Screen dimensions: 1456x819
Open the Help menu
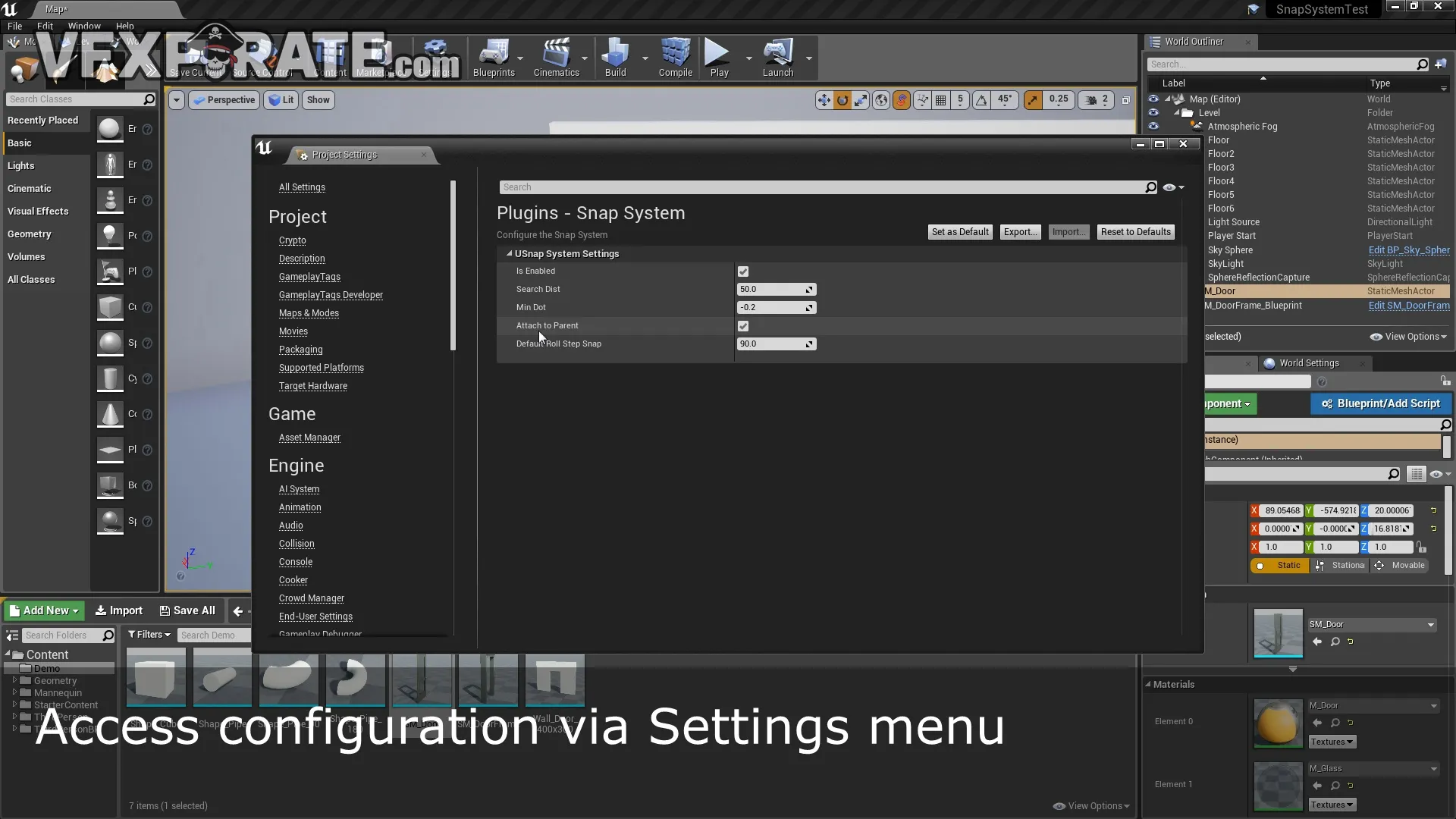[124, 26]
